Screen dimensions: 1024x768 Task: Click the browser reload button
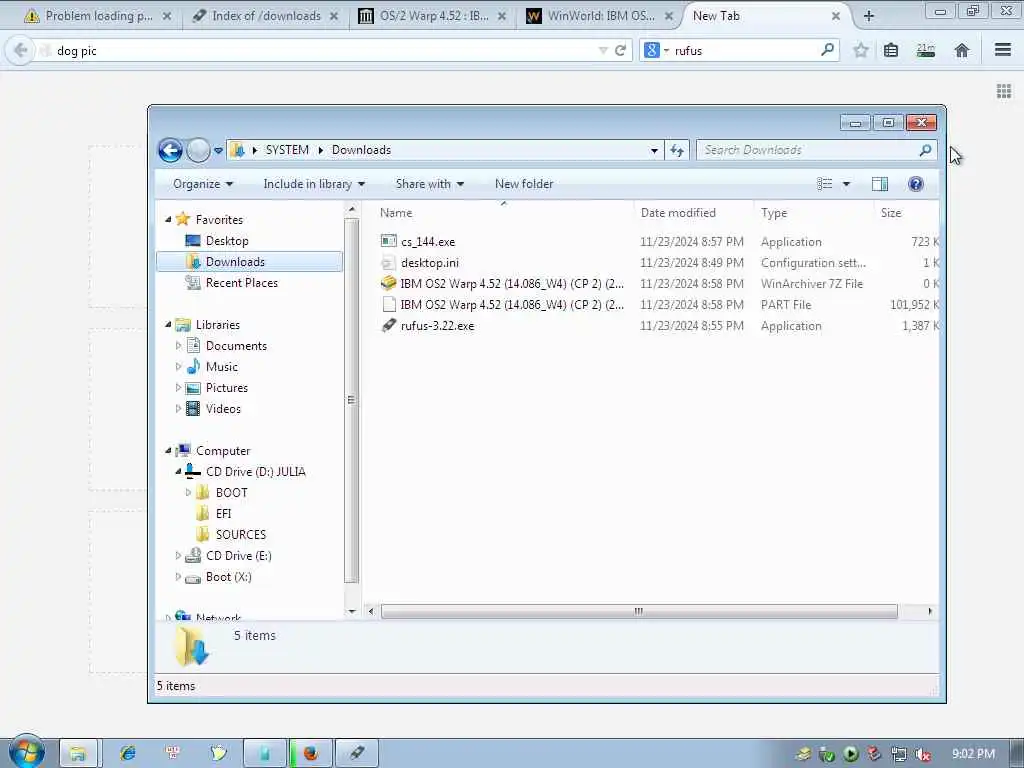[x=620, y=50]
